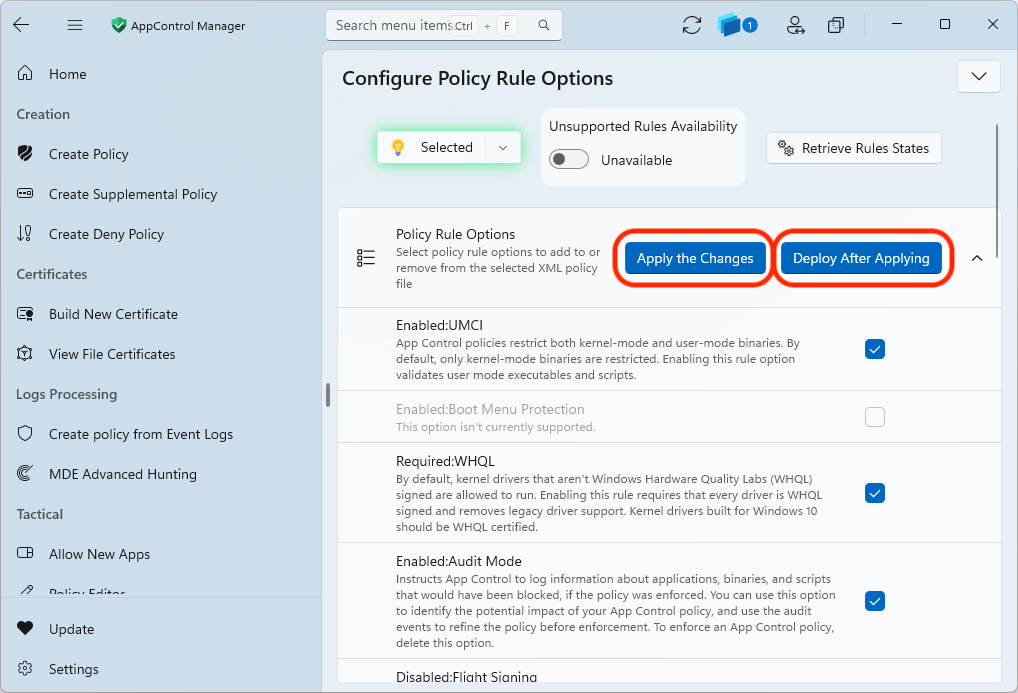This screenshot has width=1018, height=693.
Task: Open the blue cube notification icon
Action: click(737, 25)
